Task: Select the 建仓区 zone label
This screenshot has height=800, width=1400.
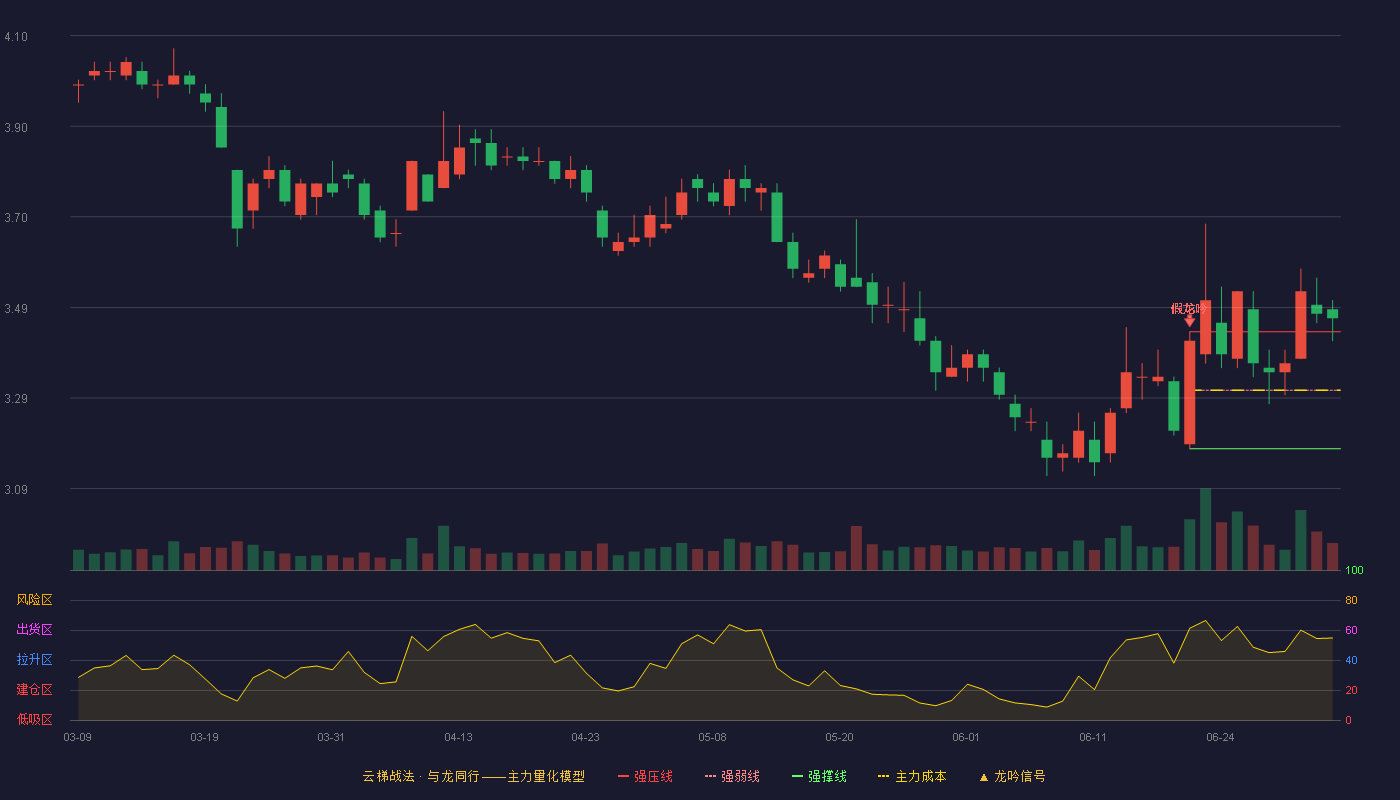Action: [34, 690]
